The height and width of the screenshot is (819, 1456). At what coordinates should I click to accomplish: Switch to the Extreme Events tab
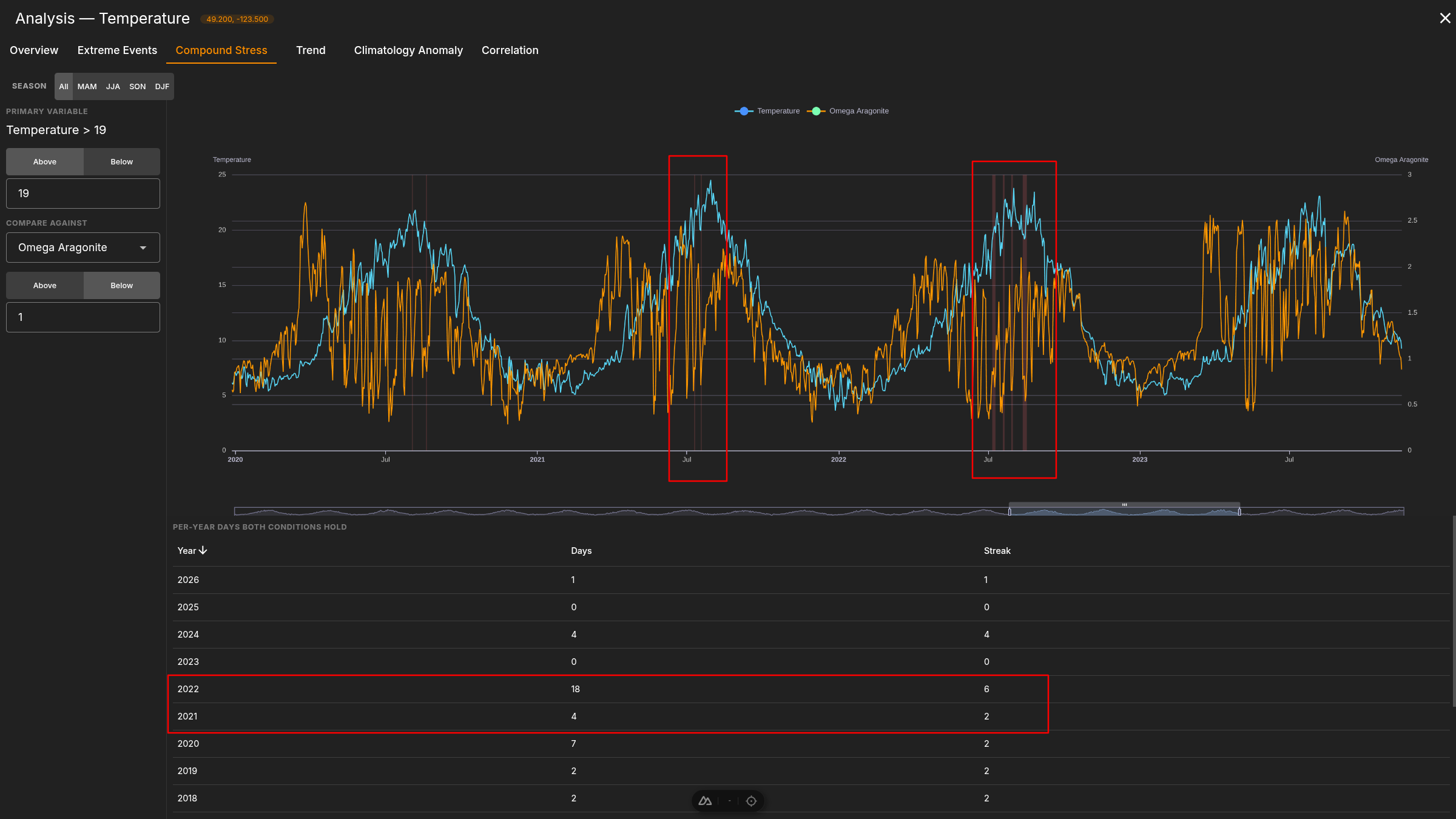[x=117, y=50]
